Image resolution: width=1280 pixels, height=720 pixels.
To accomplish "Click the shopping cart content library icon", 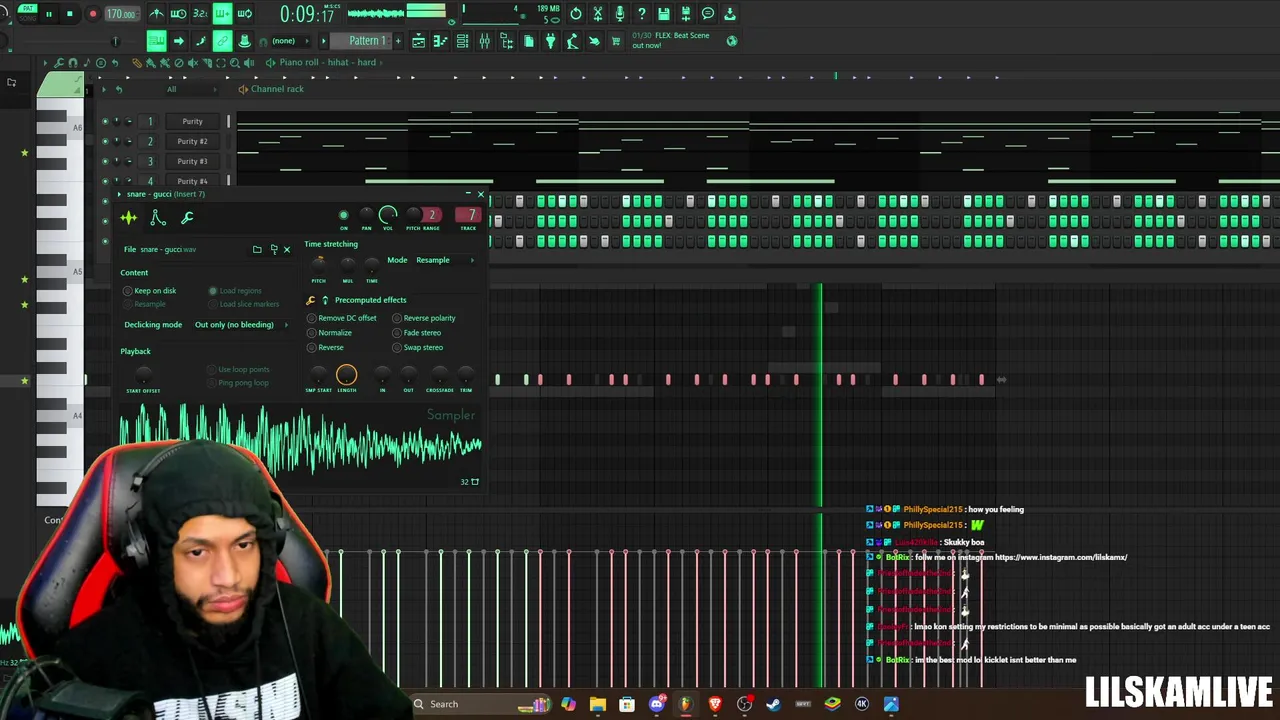I will [x=616, y=41].
